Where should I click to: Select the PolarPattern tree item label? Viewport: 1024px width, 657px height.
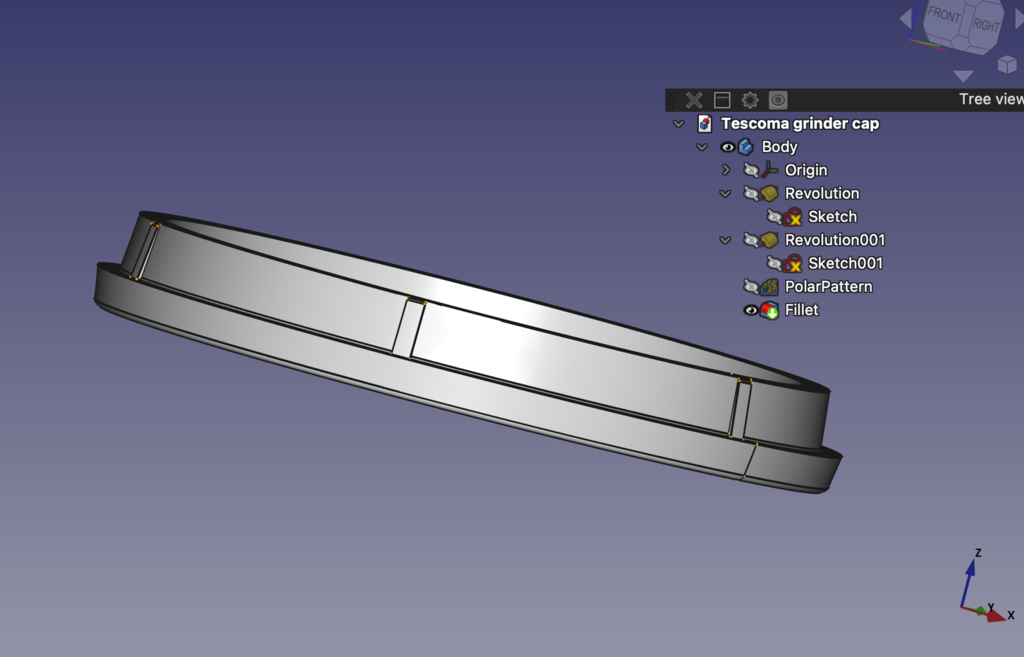[828, 287]
